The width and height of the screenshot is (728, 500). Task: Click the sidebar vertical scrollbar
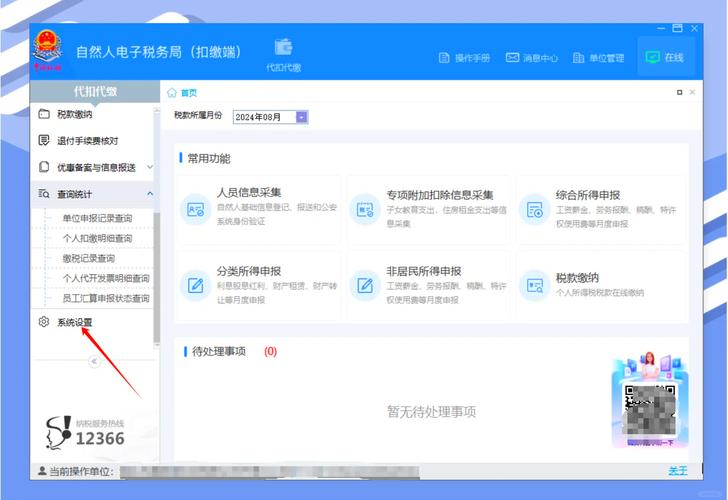tap(156, 278)
